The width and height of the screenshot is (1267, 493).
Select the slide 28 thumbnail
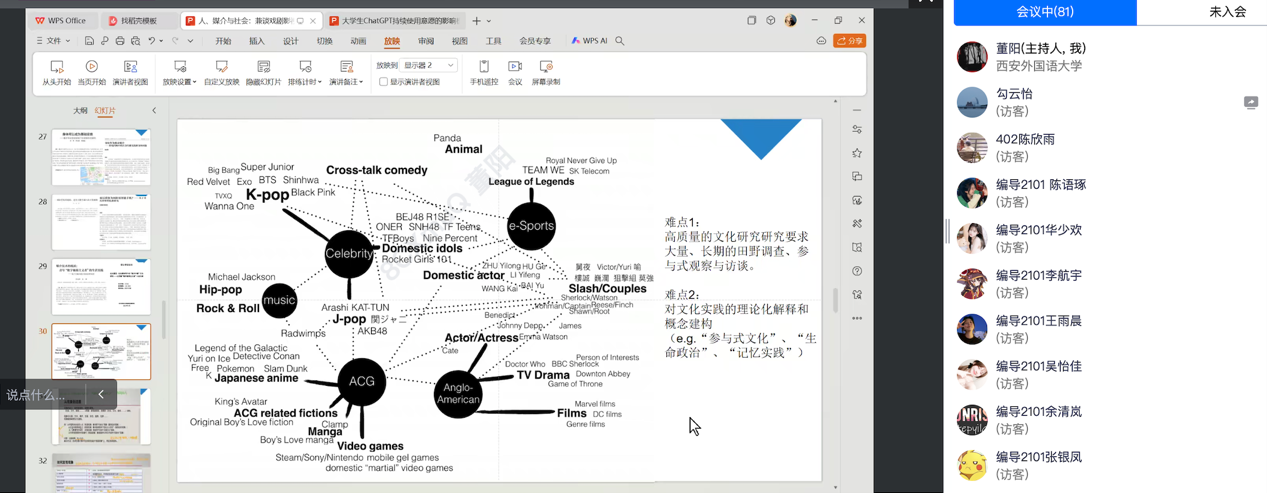coord(101,221)
